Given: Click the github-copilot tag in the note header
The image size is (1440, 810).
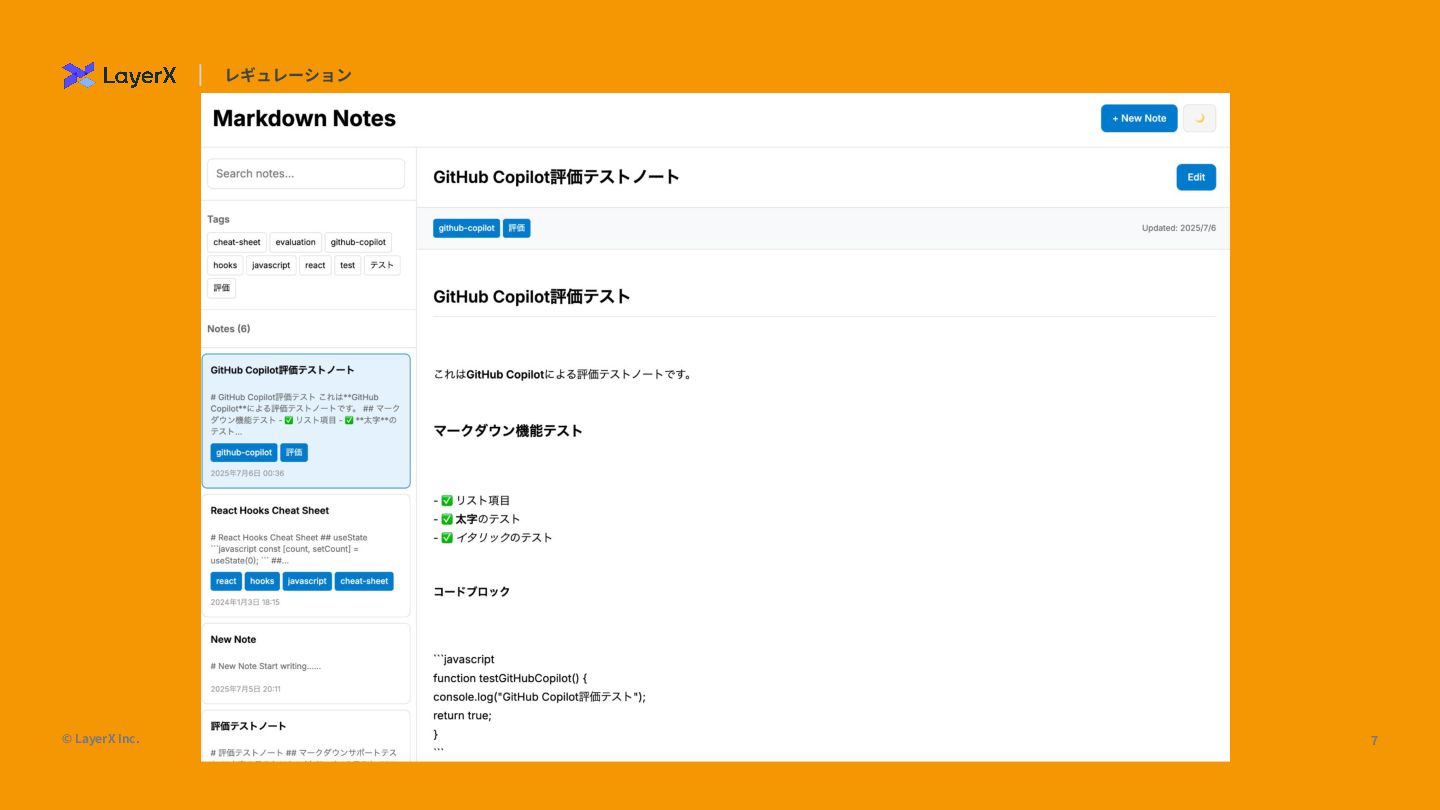Looking at the screenshot, I should [466, 228].
